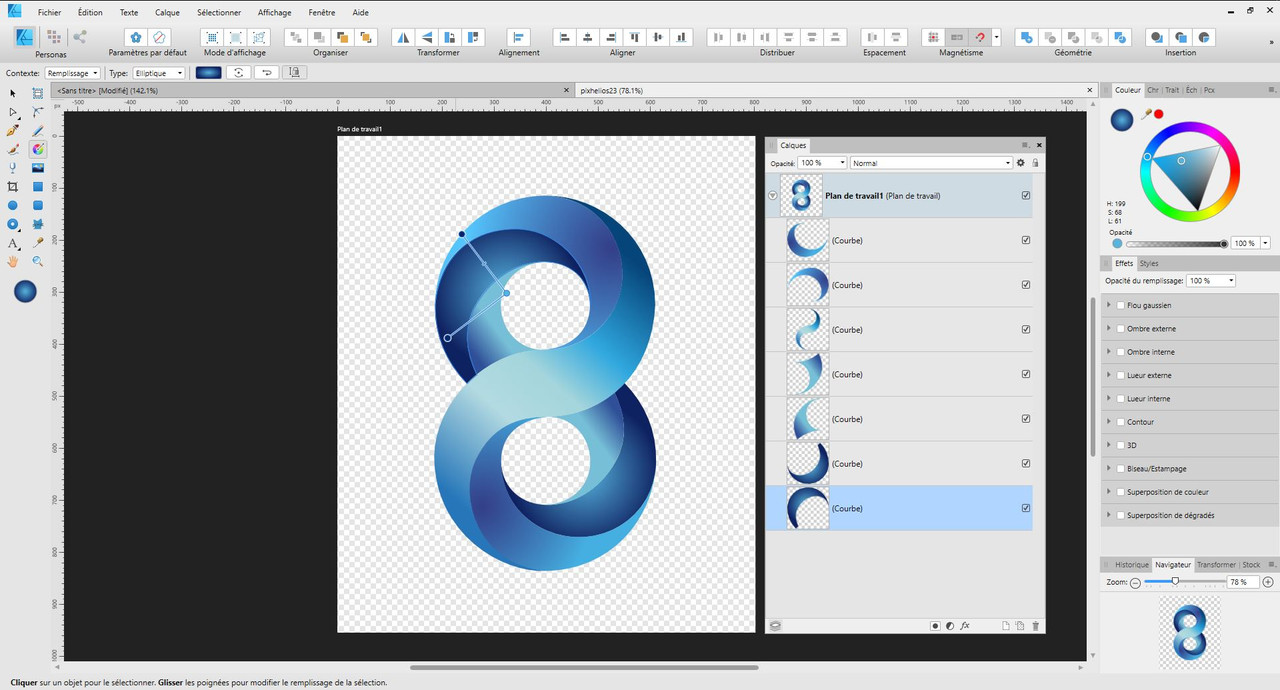Switch to pixhelios23 document tab
This screenshot has height=690, width=1280.
tap(611, 90)
